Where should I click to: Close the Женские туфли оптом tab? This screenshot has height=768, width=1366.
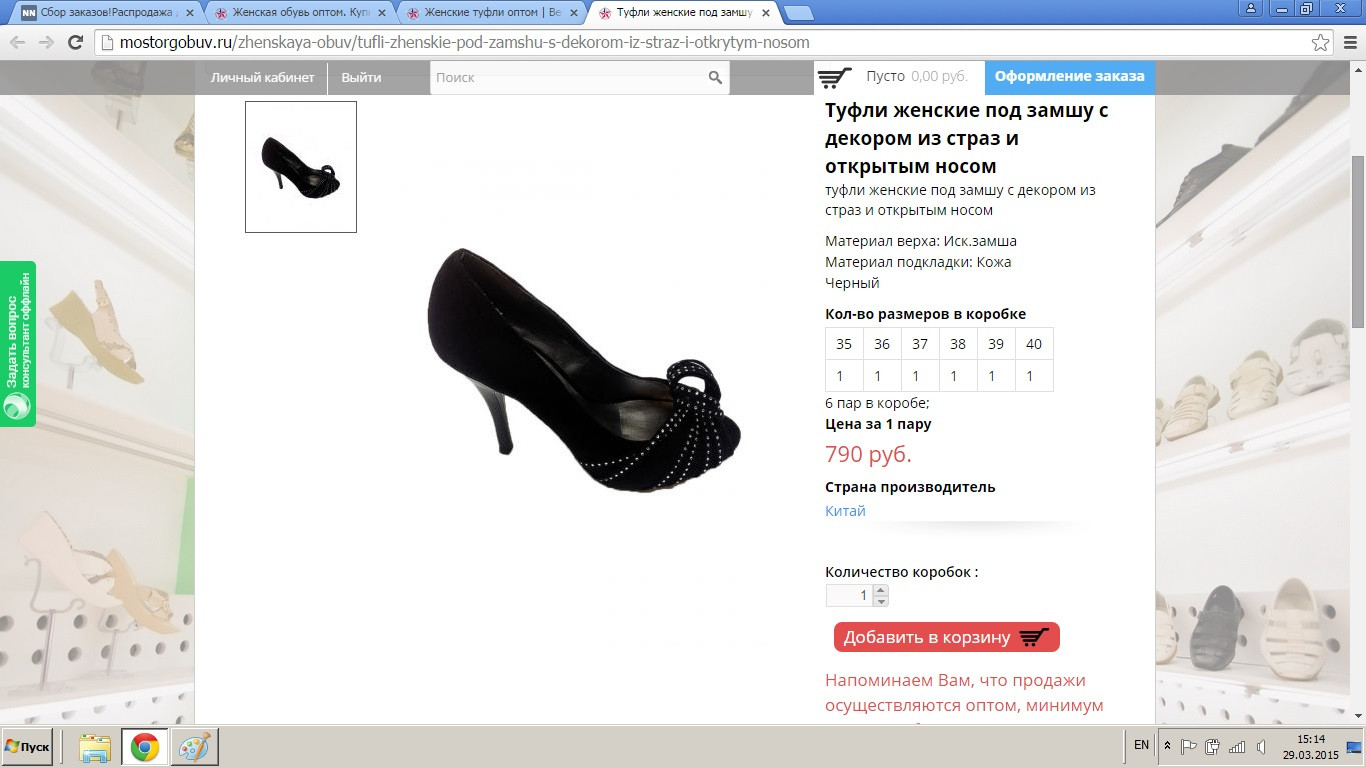coord(573,13)
